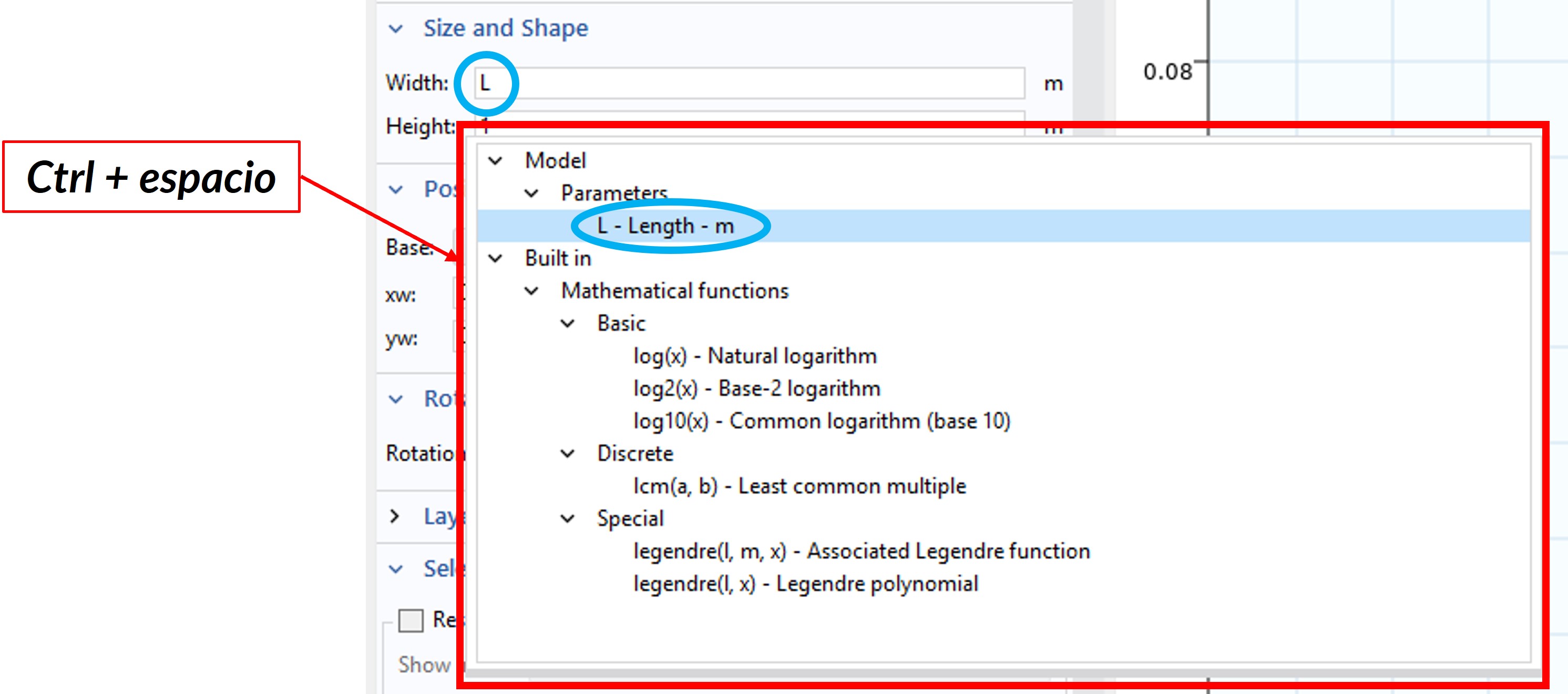1568x694 pixels.
Task: Collapse the Built in node
Action: (496, 259)
